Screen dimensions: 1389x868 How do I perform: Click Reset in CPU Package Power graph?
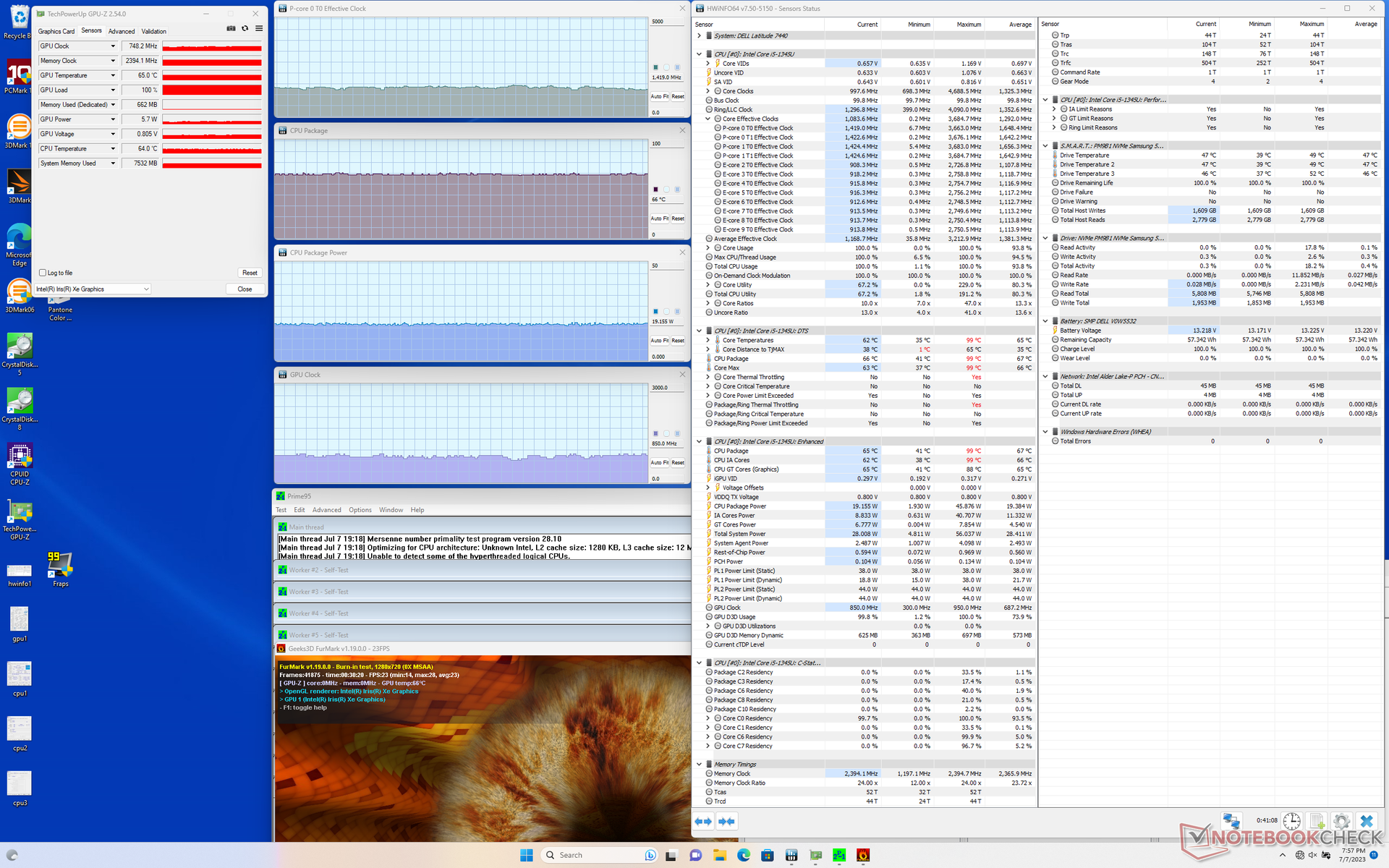tap(678, 340)
